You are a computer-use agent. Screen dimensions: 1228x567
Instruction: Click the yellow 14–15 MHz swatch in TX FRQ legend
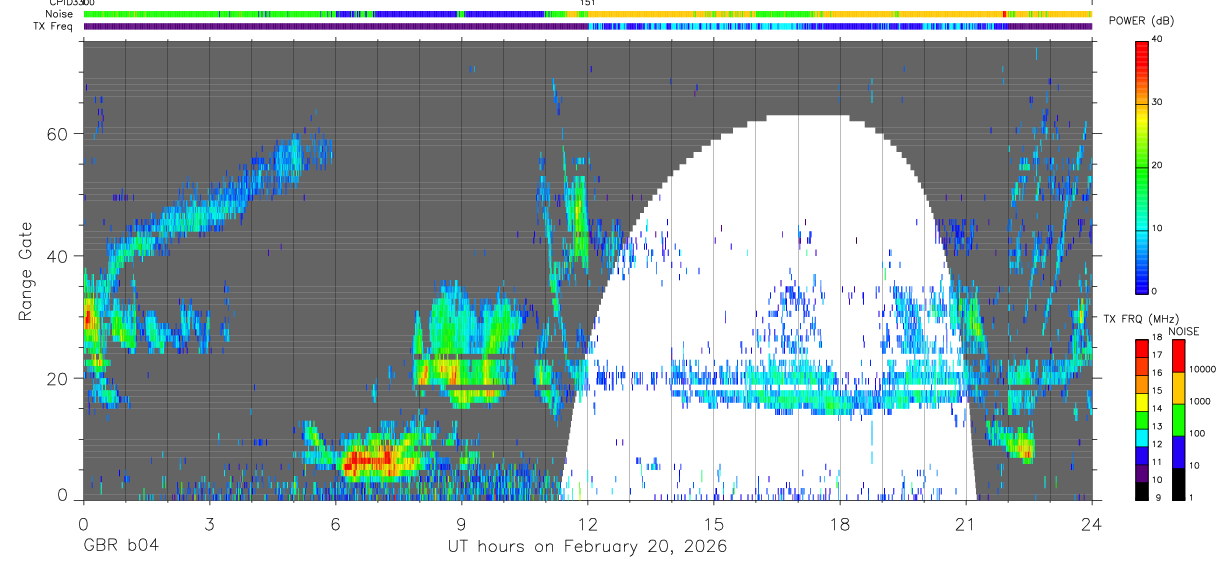(1142, 402)
